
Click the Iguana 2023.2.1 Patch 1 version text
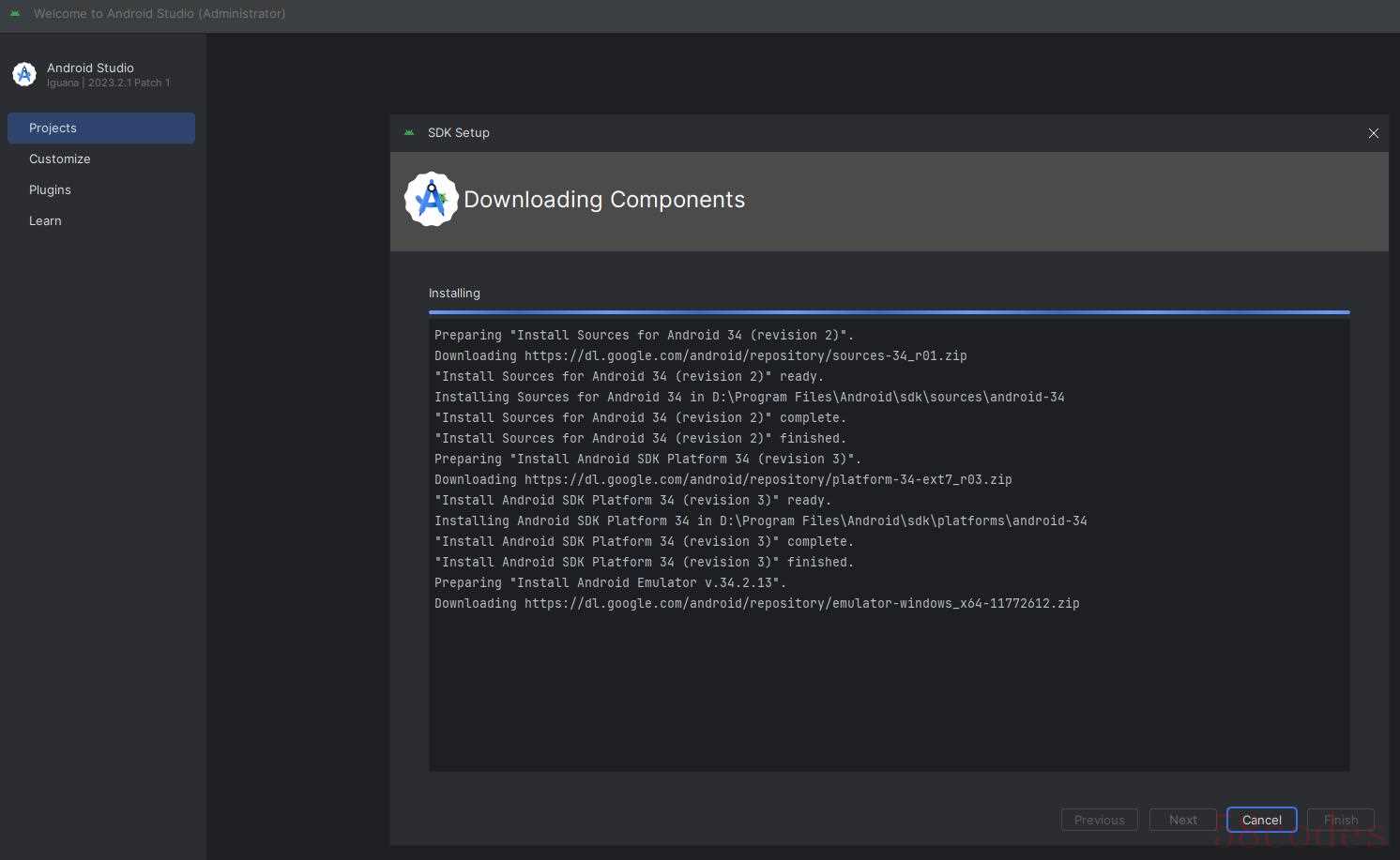[x=108, y=83]
